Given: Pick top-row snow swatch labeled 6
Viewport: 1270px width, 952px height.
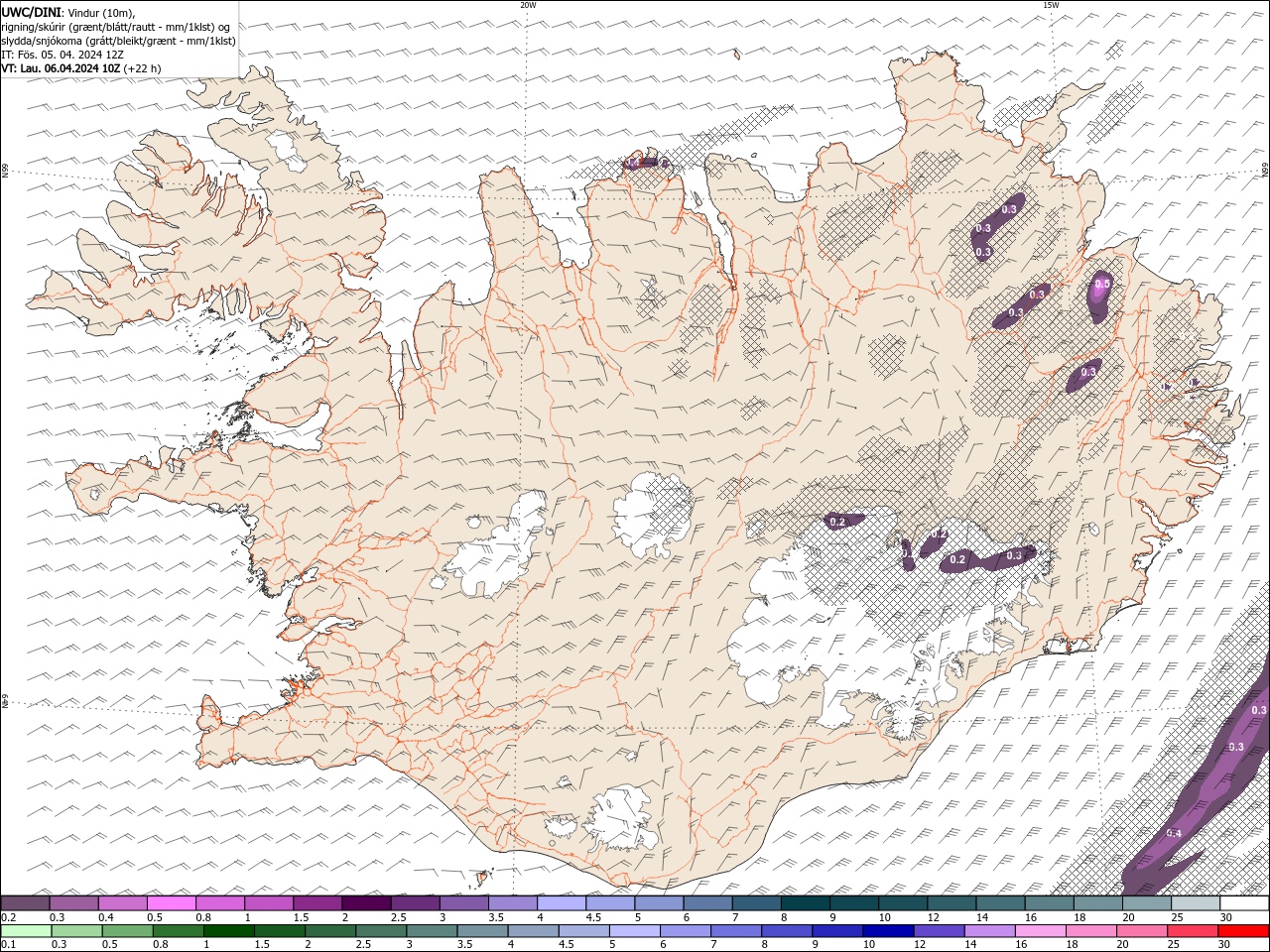Looking at the screenshot, I should click(707, 903).
